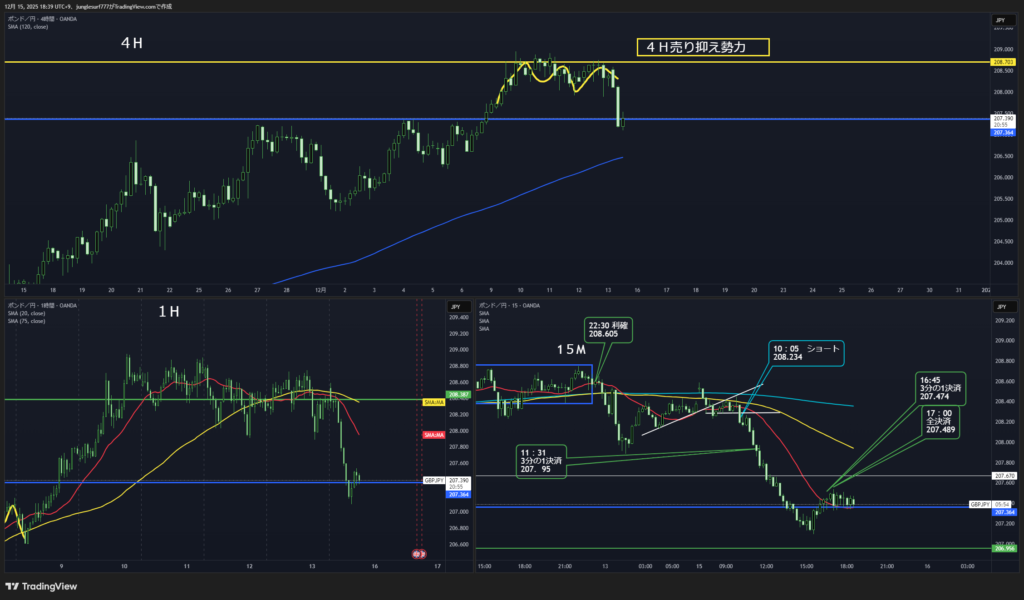Select the yellow 4H売り抑え勢力 text box
The height and width of the screenshot is (600, 1024).
pyautogui.click(x=703, y=47)
